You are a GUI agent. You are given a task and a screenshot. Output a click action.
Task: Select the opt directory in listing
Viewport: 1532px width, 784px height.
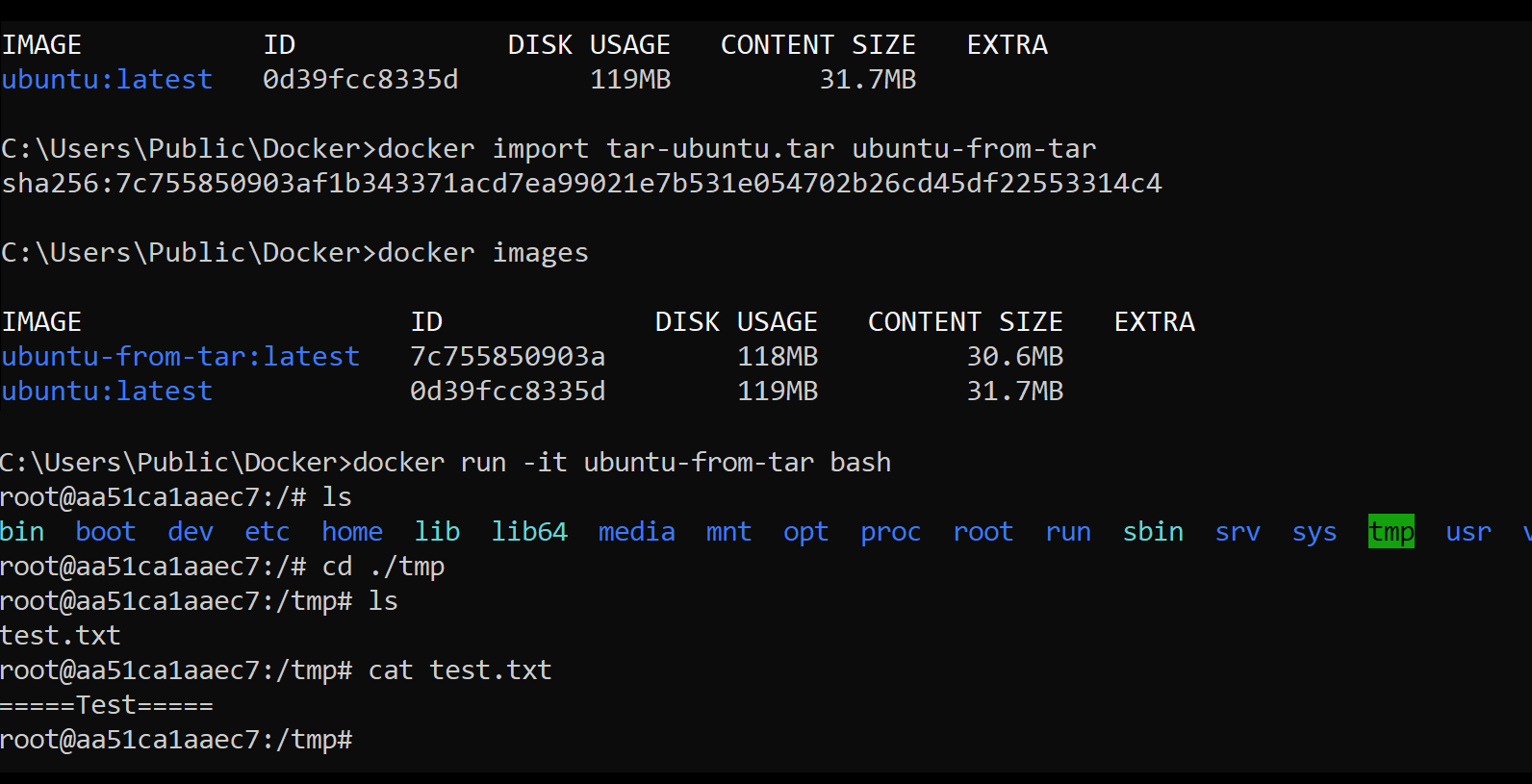click(805, 532)
